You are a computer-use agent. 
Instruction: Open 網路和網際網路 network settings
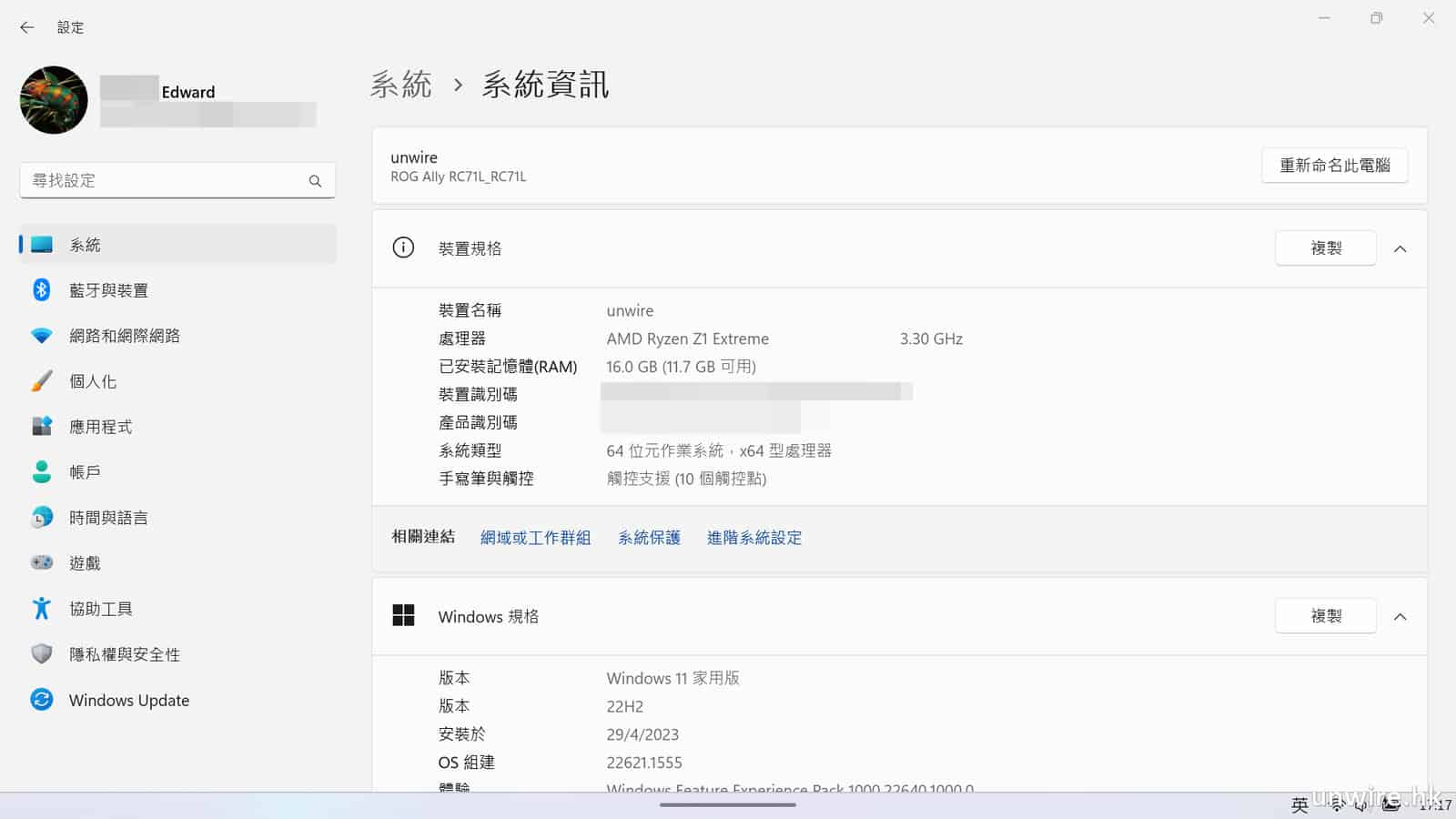click(124, 336)
